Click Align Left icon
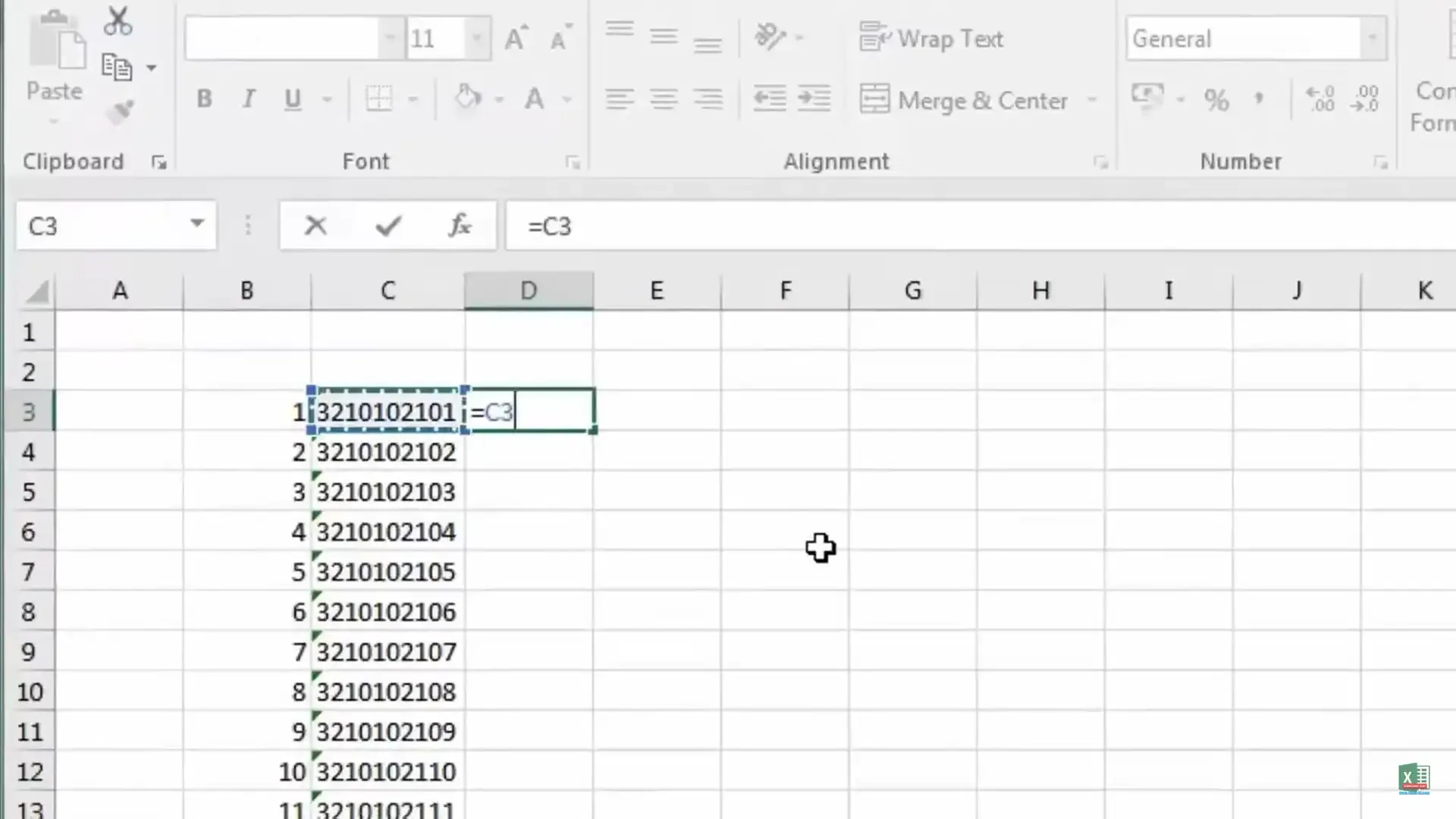This screenshot has height=819, width=1456. 620,99
